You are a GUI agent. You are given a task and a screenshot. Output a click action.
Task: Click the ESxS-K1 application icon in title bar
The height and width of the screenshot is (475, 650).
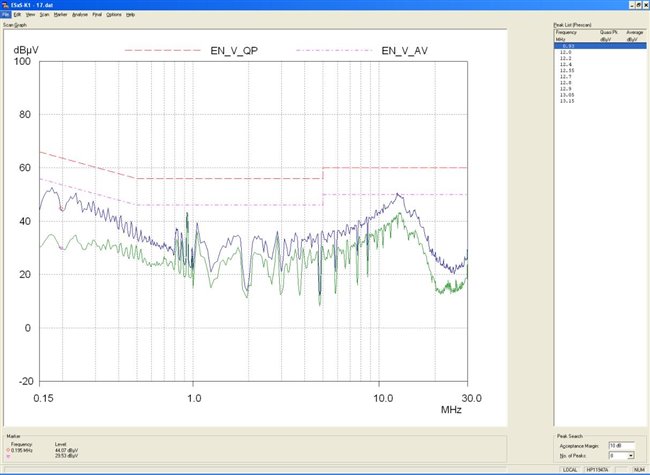point(5,5)
